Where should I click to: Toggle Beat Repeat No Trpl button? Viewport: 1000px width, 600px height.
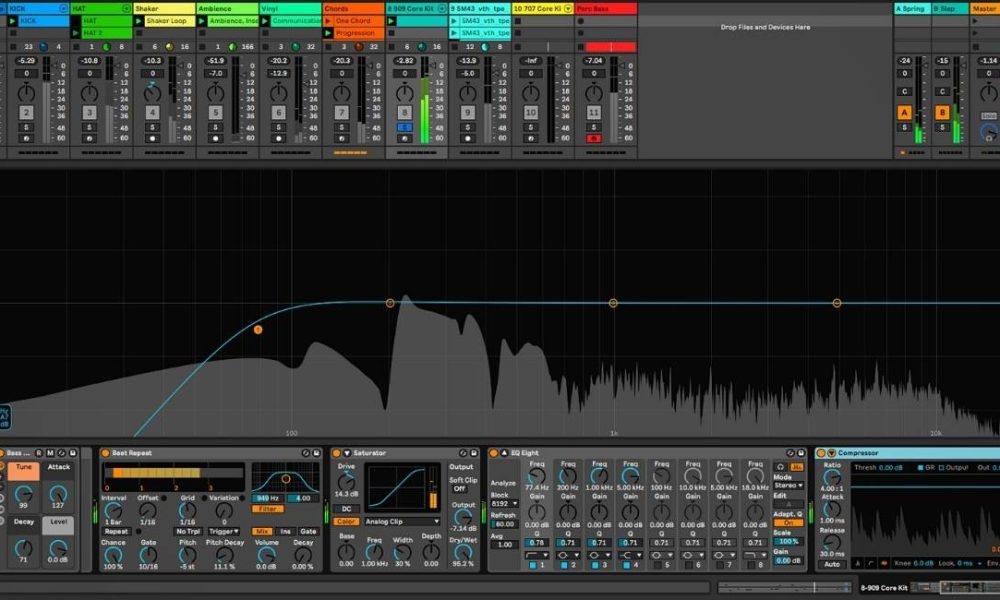[188, 532]
